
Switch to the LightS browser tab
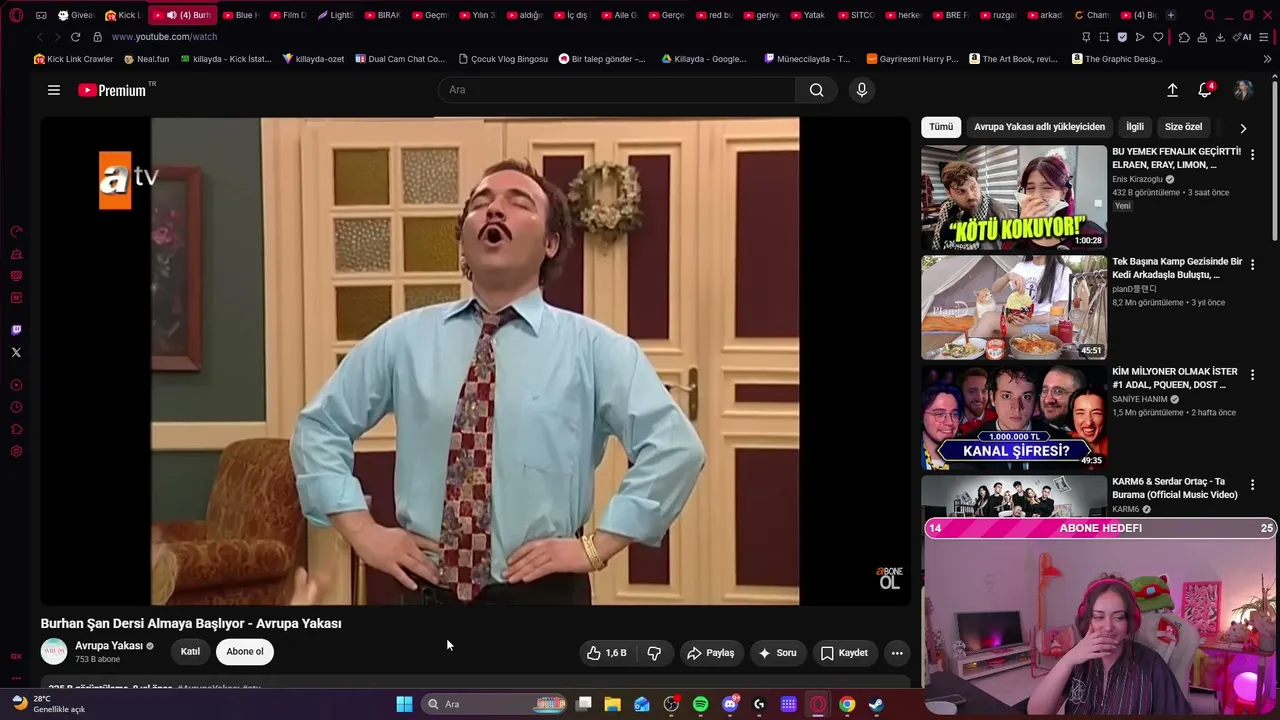335,15
